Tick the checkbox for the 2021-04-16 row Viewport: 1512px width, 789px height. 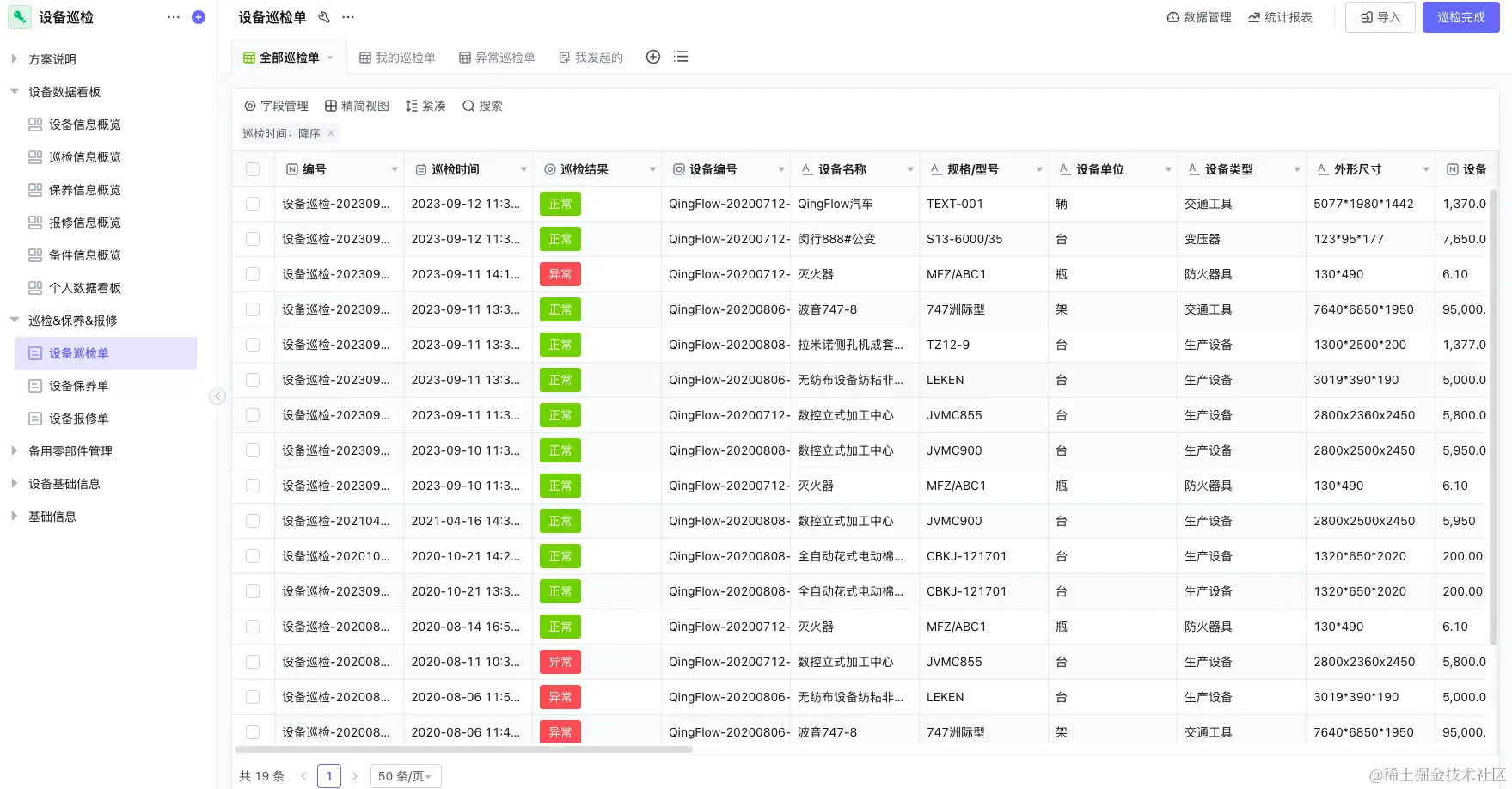pos(253,521)
